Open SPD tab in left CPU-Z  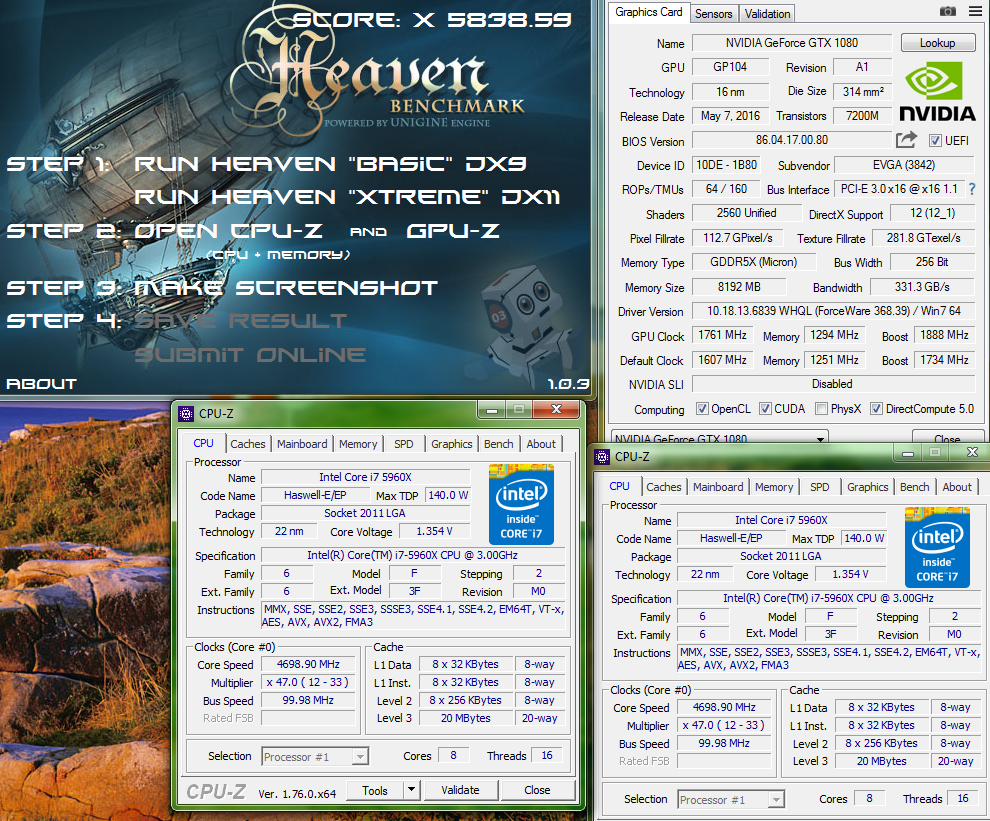(x=403, y=444)
